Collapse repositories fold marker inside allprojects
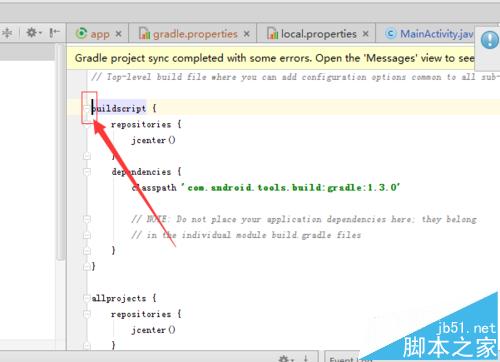Viewport: 500px width, 362px height. pos(87,314)
